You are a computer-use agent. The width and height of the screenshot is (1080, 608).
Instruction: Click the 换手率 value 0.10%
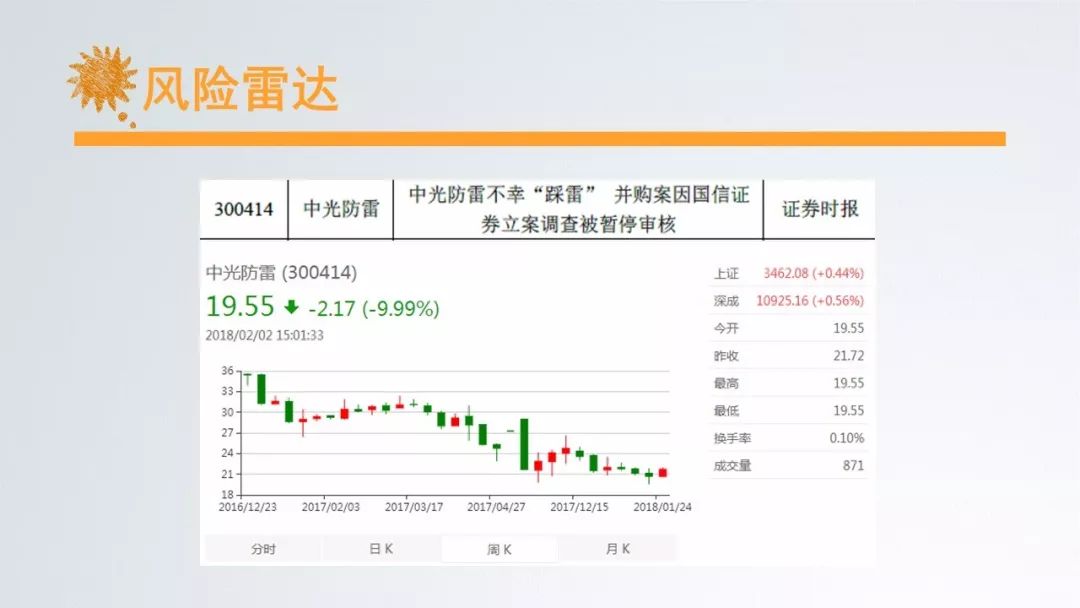click(x=847, y=438)
